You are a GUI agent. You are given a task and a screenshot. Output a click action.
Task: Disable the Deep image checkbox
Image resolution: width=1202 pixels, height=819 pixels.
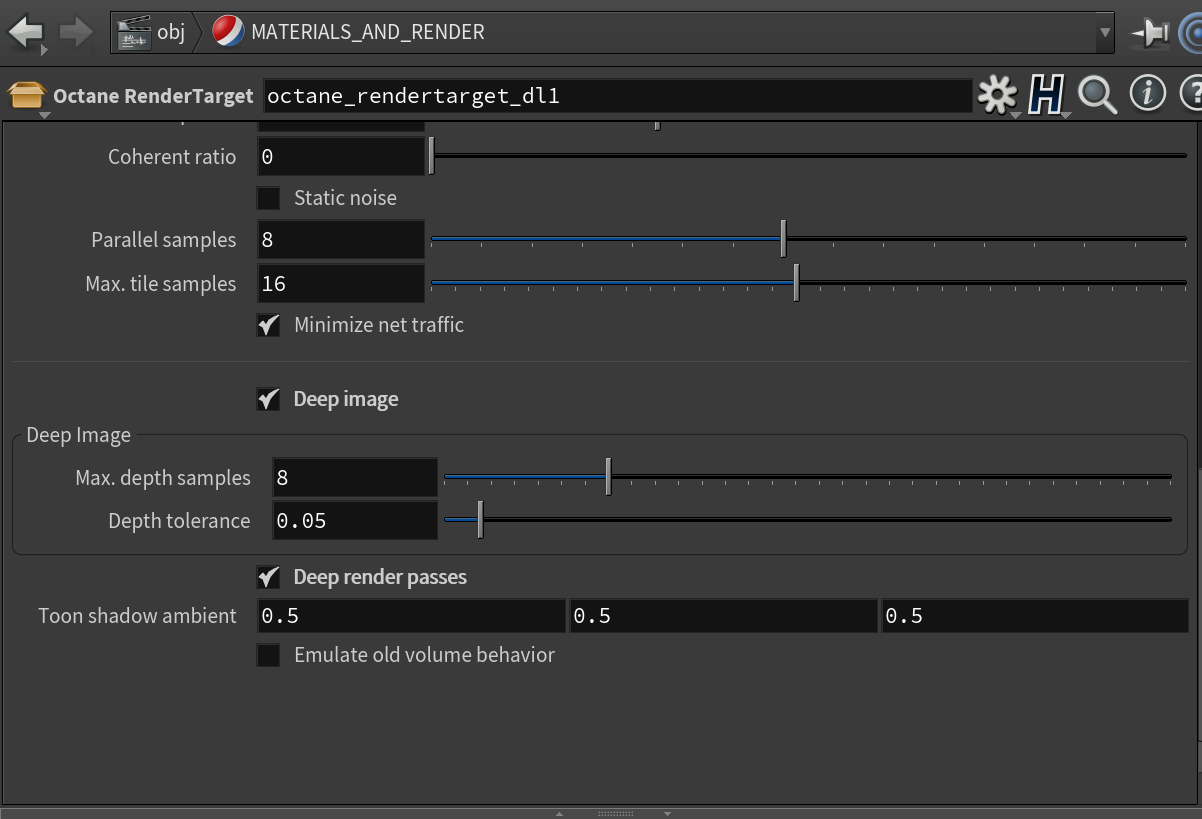click(x=268, y=399)
